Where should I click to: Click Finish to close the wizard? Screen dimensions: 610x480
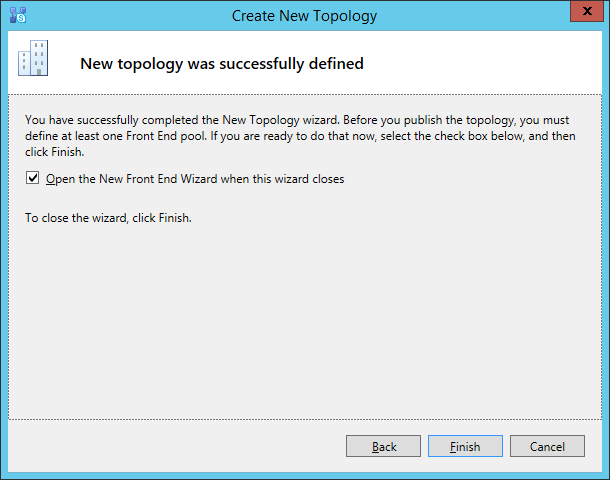[x=465, y=446]
